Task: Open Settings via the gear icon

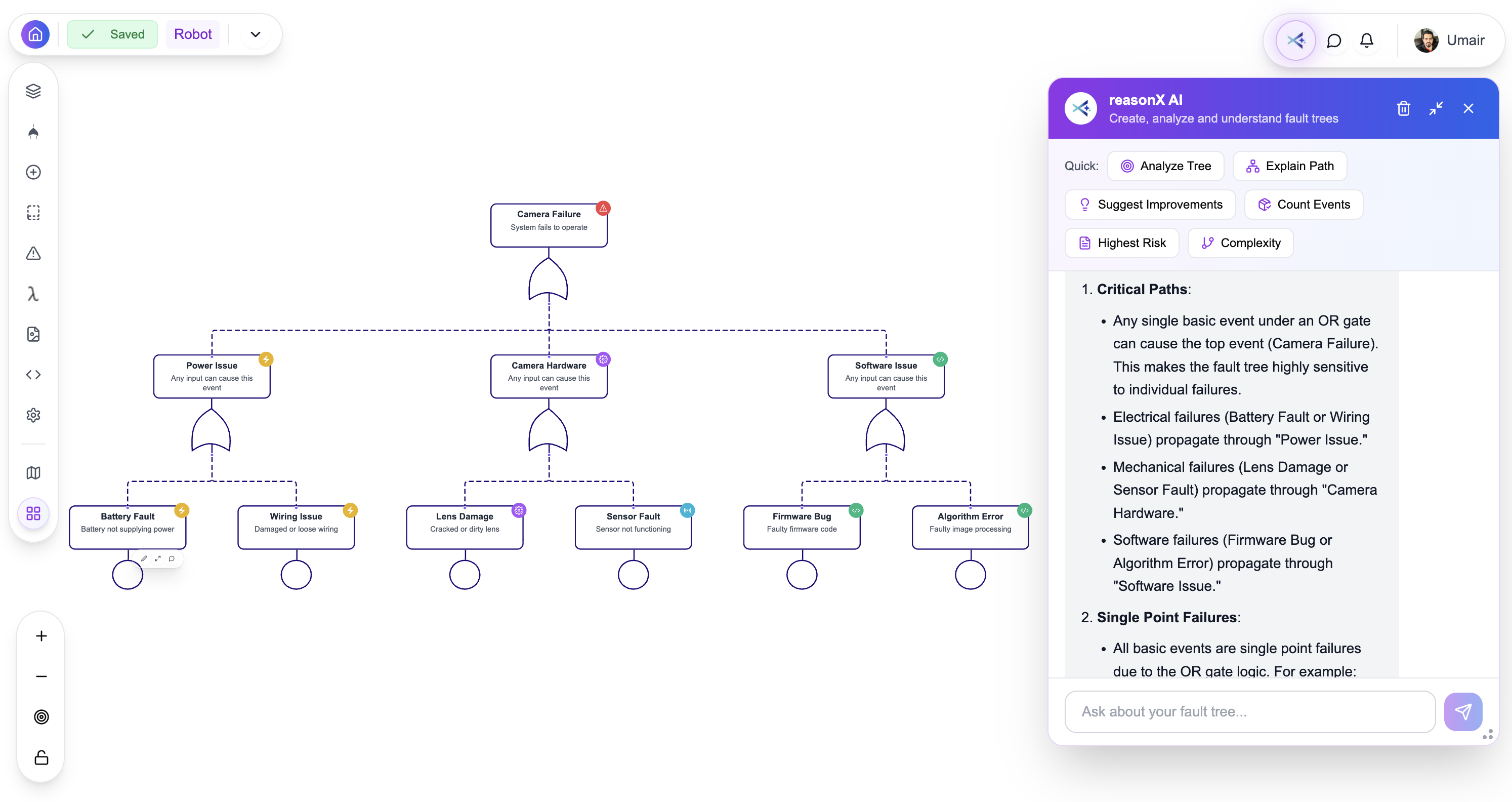Action: click(33, 415)
